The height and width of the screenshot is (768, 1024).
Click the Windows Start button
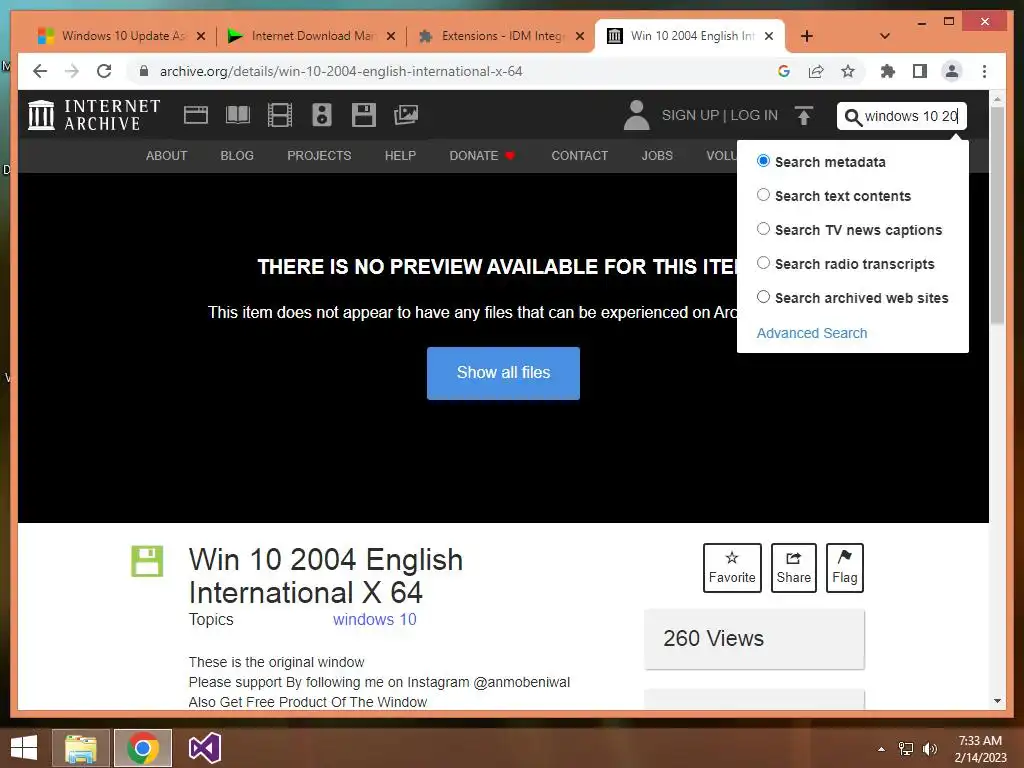[x=24, y=748]
